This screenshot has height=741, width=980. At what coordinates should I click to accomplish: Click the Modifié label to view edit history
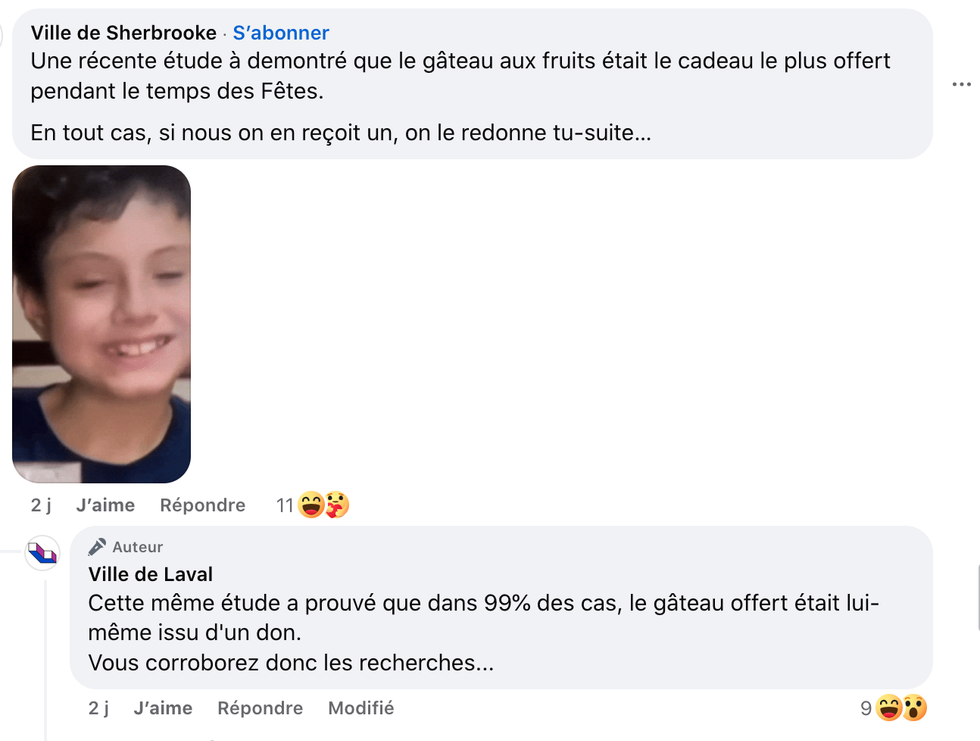tap(361, 708)
